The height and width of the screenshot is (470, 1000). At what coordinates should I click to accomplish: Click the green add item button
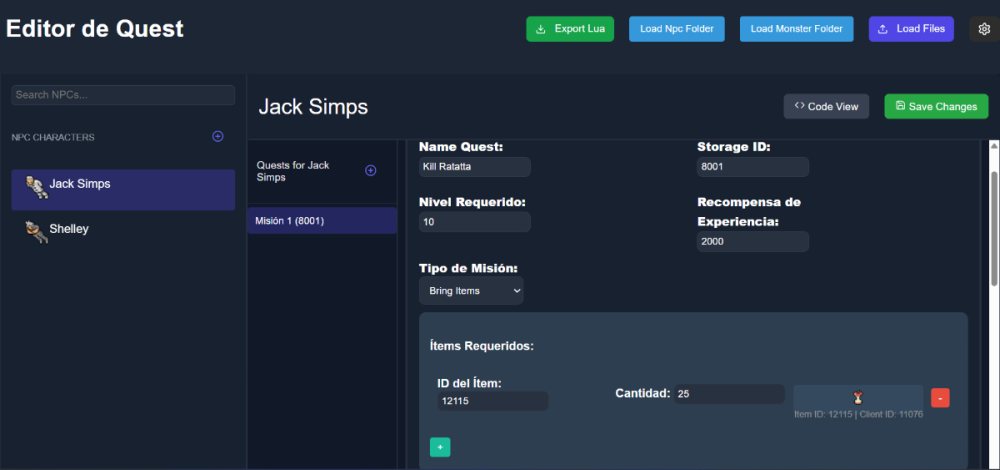coord(439,447)
